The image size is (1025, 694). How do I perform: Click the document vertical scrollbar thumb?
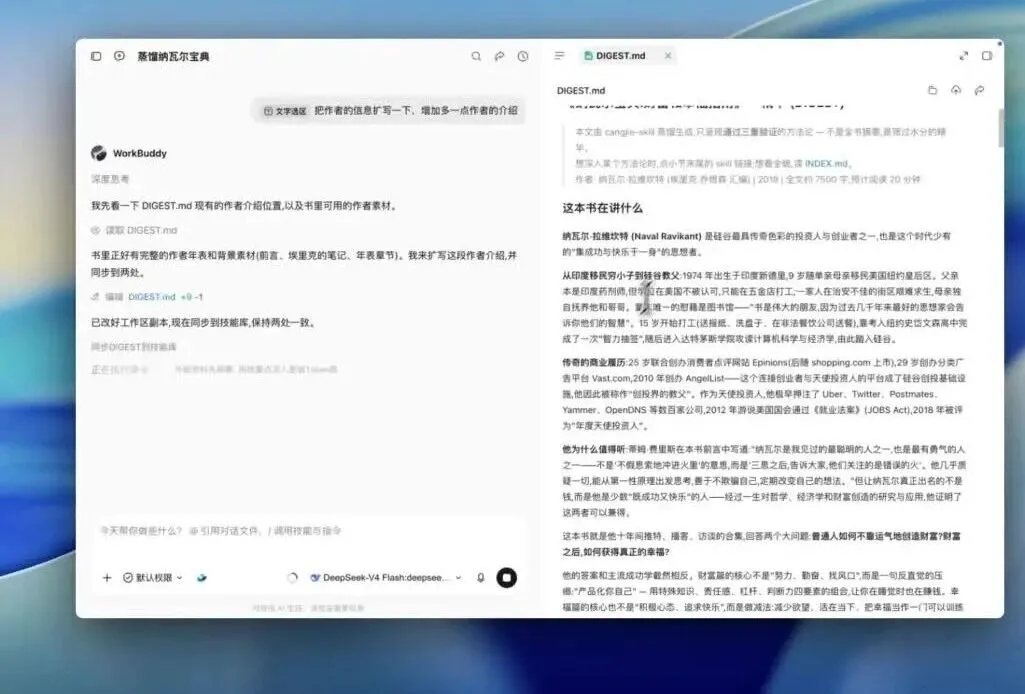click(x=1000, y=128)
